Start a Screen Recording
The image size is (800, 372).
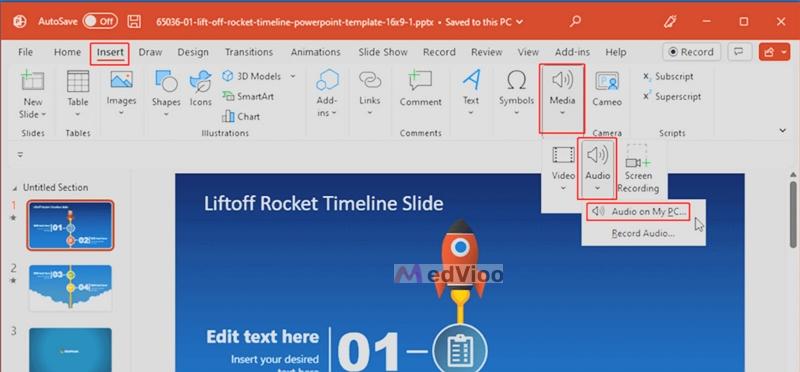tap(638, 168)
